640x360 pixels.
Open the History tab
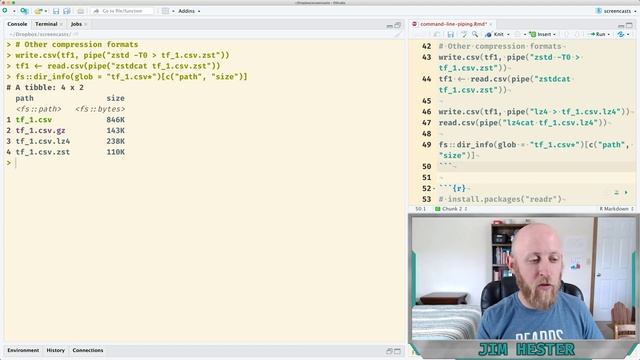(56, 350)
